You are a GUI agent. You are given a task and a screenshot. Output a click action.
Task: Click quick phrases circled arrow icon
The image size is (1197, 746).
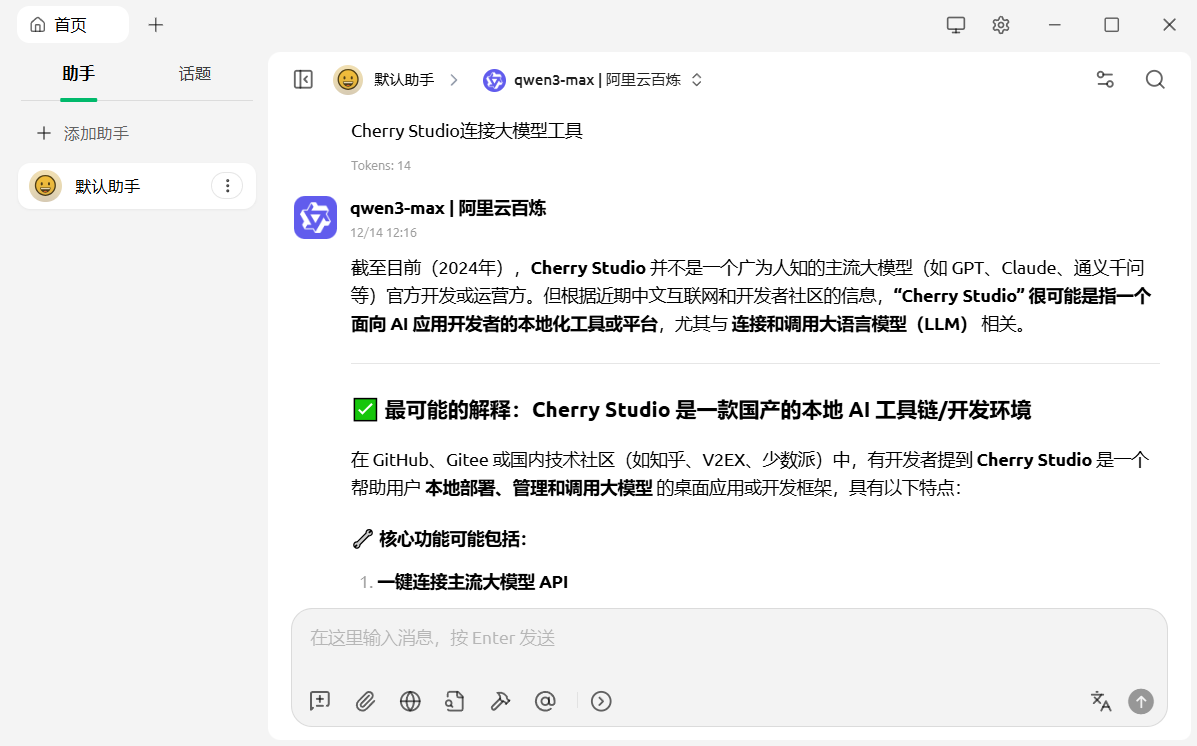pyautogui.click(x=601, y=701)
